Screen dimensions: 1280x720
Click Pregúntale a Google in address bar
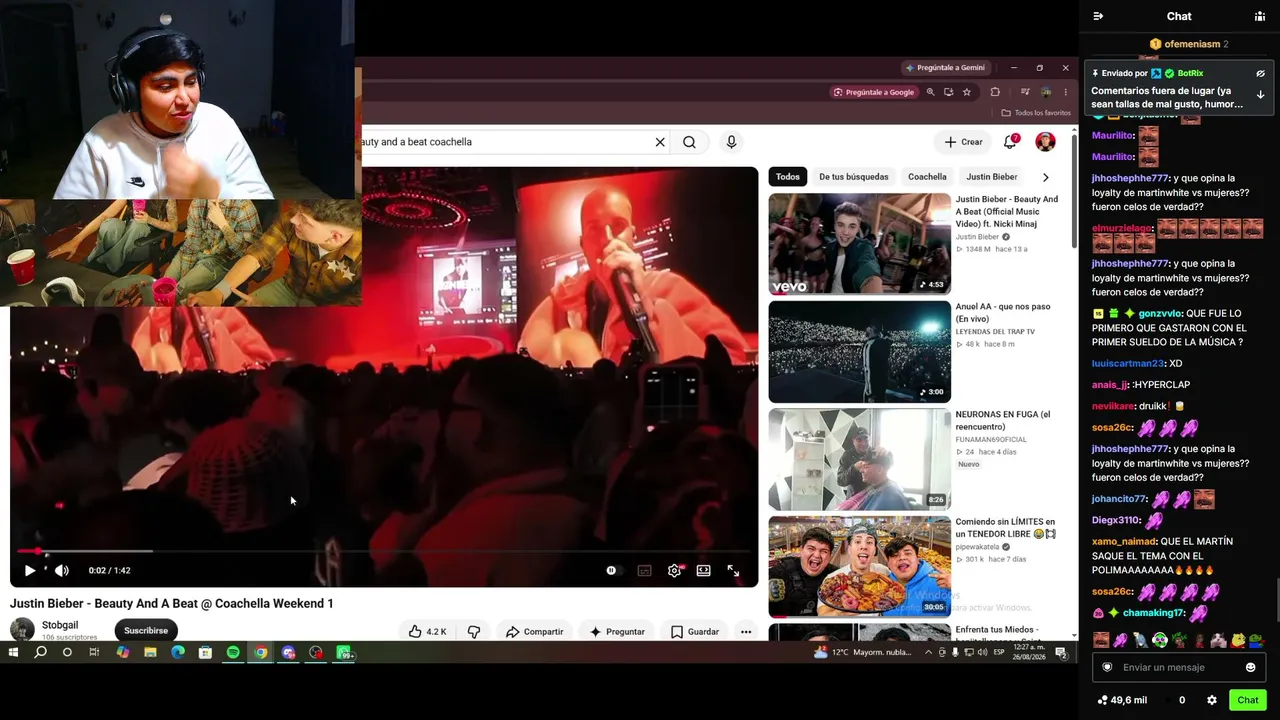click(874, 92)
